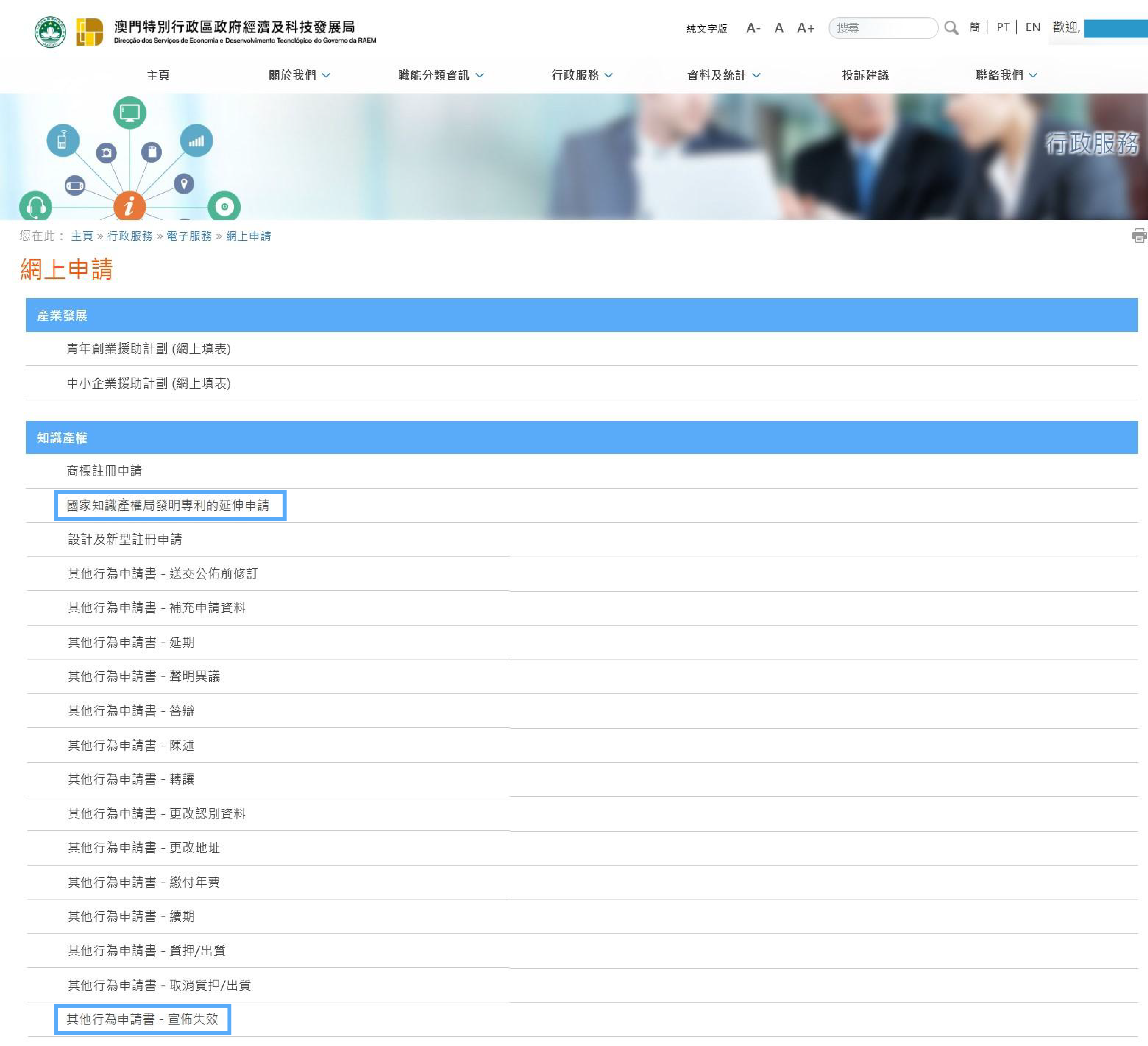
Task: Open 商標註冊申請 link
Action: click(x=104, y=471)
